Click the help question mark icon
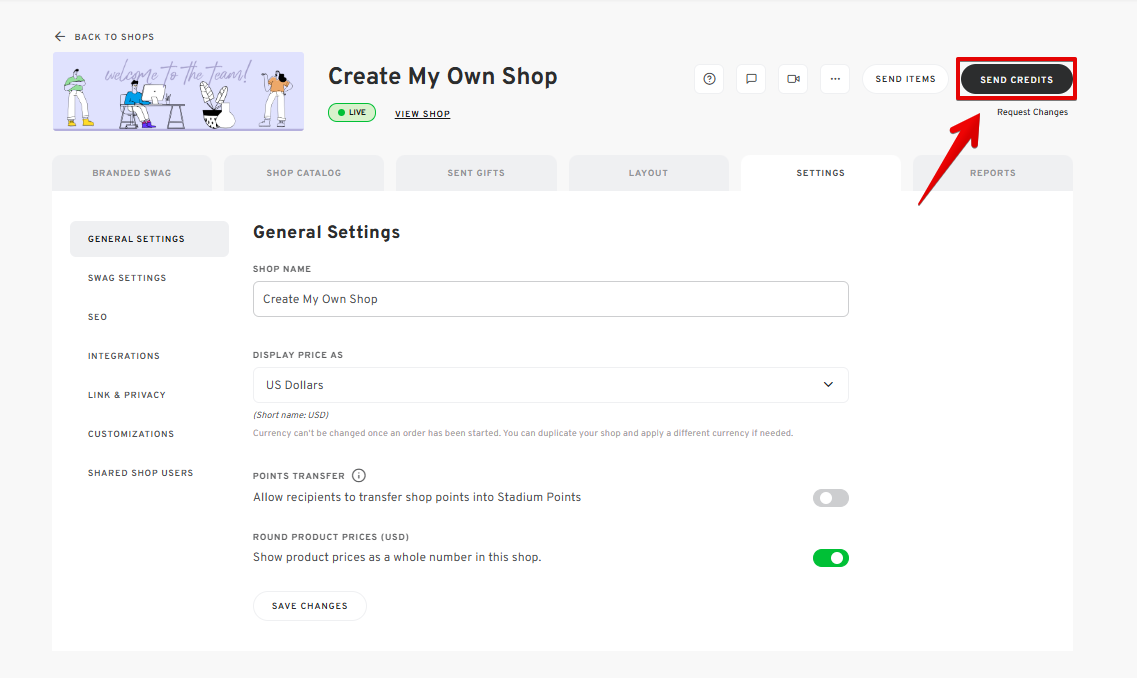The height and width of the screenshot is (678, 1137). pos(709,79)
